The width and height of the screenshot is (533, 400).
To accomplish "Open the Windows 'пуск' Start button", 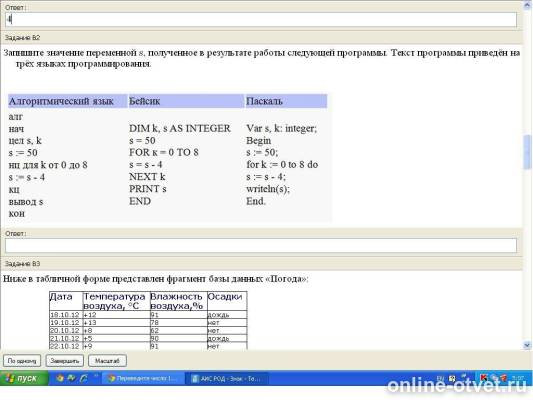I will click(24, 378).
